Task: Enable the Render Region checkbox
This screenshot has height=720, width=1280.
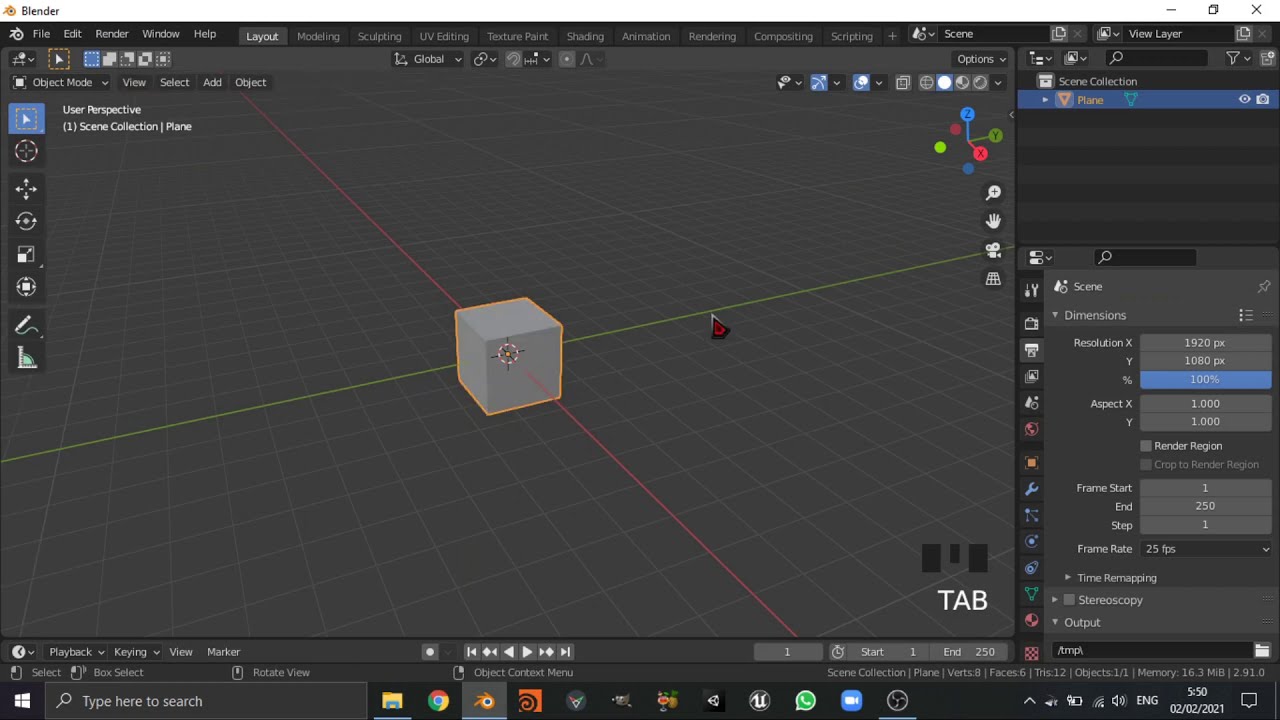Action: [1146, 446]
